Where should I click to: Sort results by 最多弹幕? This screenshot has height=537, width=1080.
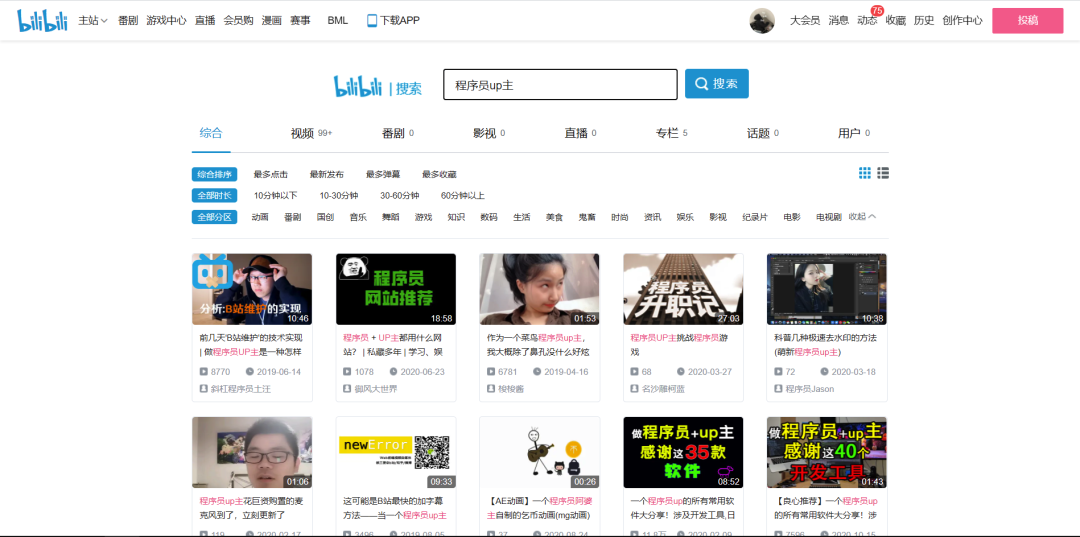(x=383, y=175)
